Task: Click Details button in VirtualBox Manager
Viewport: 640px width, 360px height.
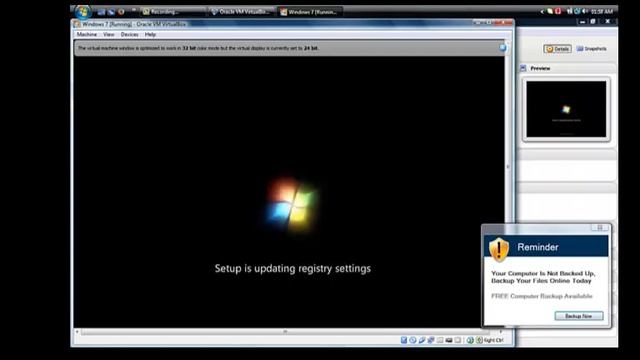Action: click(x=557, y=49)
